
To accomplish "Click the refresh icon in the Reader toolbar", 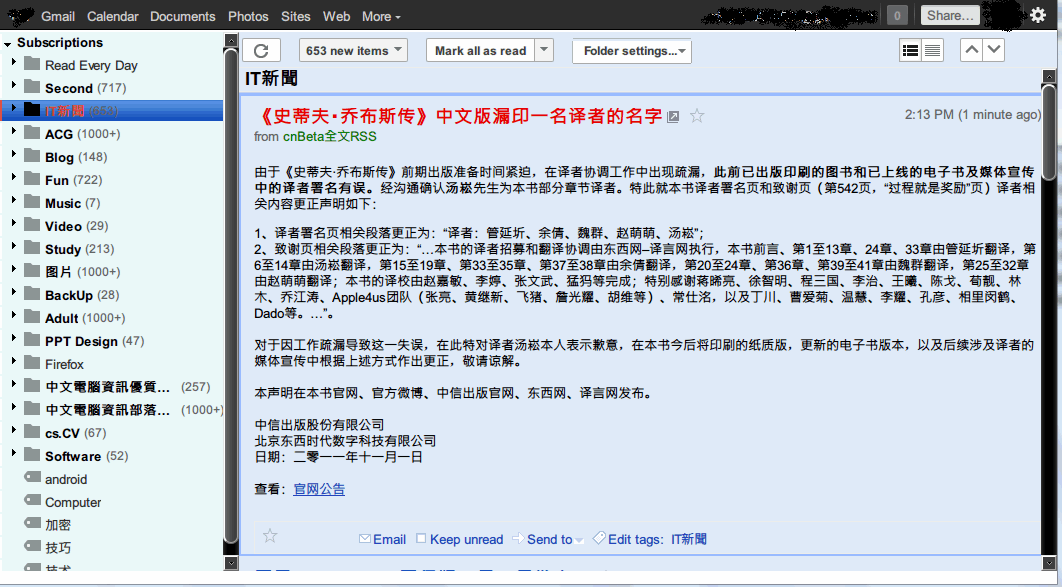I will [x=262, y=49].
